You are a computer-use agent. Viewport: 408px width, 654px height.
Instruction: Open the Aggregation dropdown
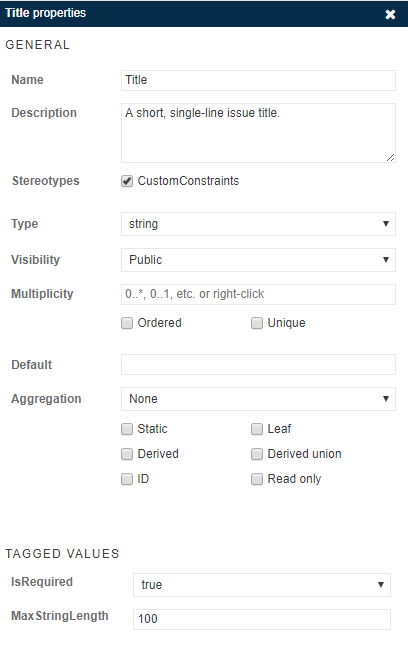[x=258, y=399]
